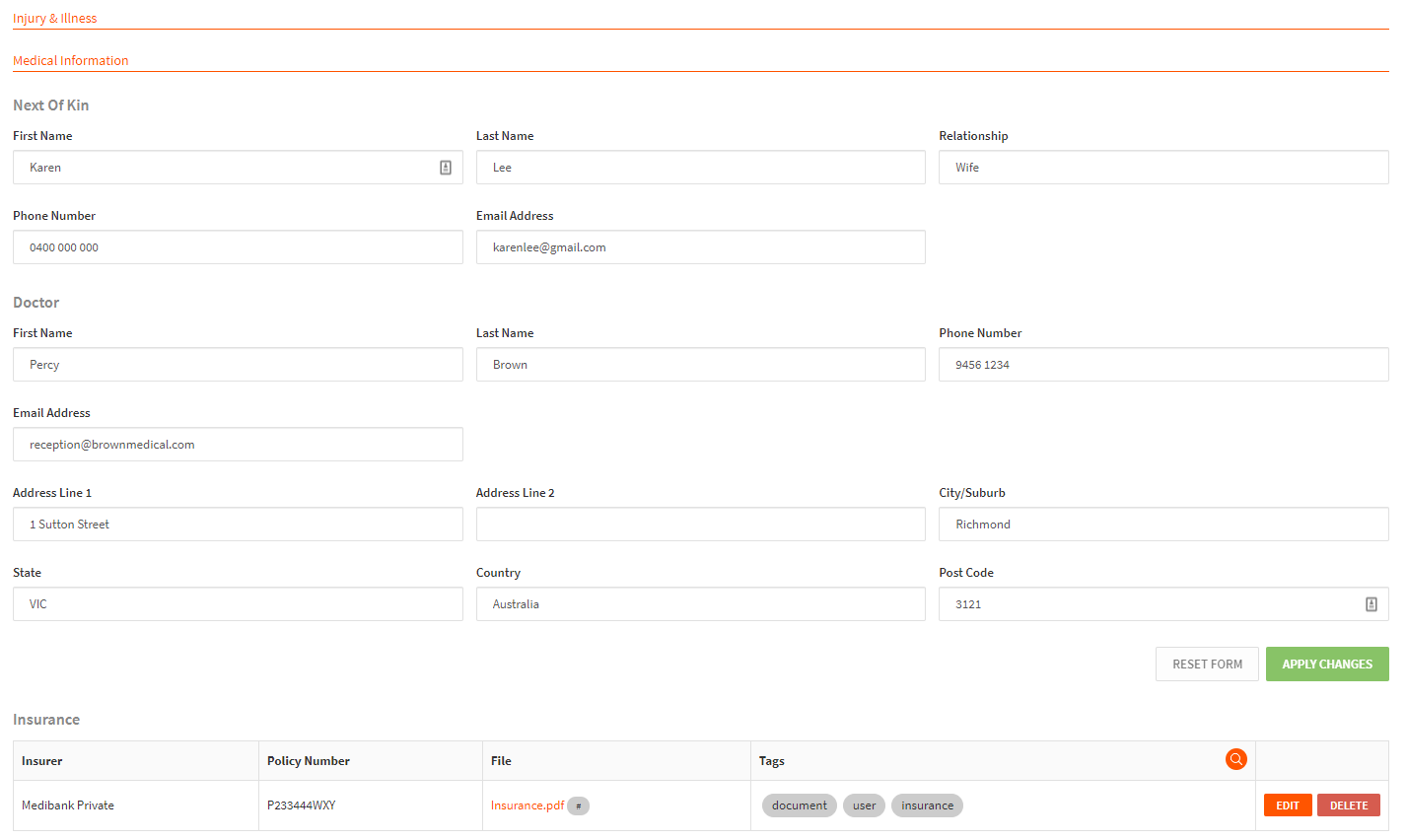Click the Insurance section heading
The height and width of the screenshot is (840, 1407).
(46, 720)
